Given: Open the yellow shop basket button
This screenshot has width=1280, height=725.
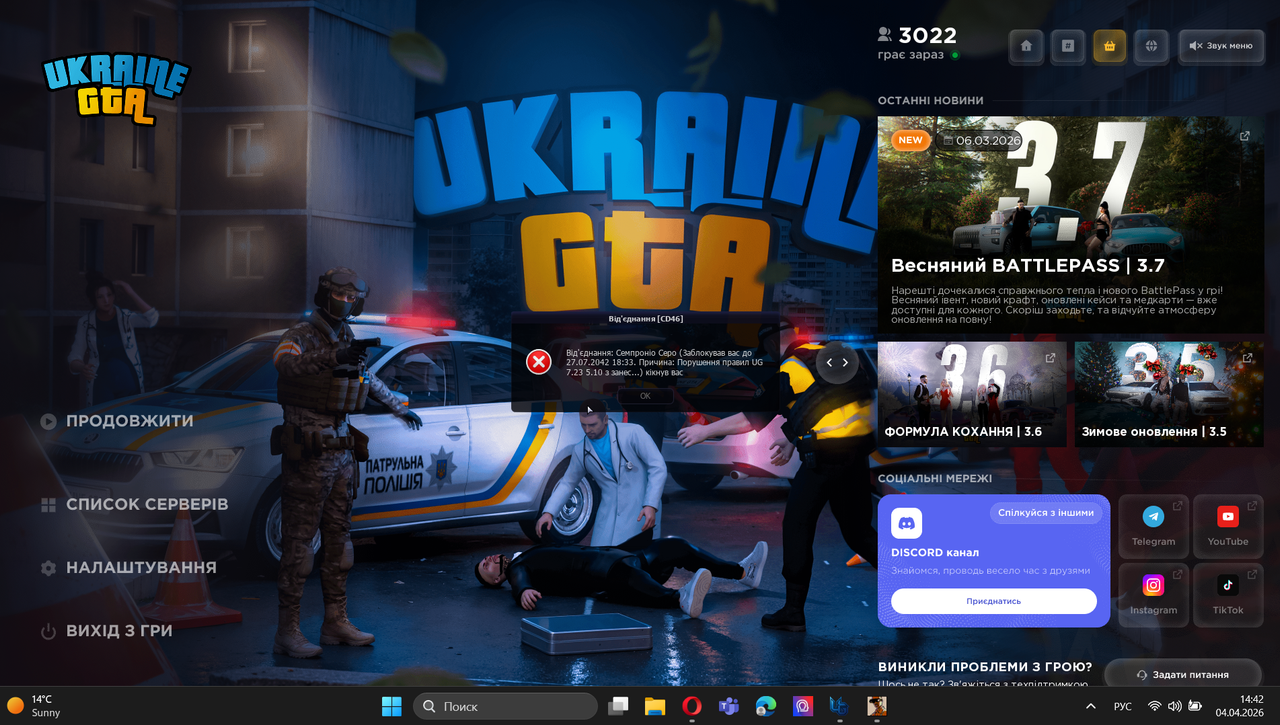Looking at the screenshot, I should pyautogui.click(x=1110, y=46).
